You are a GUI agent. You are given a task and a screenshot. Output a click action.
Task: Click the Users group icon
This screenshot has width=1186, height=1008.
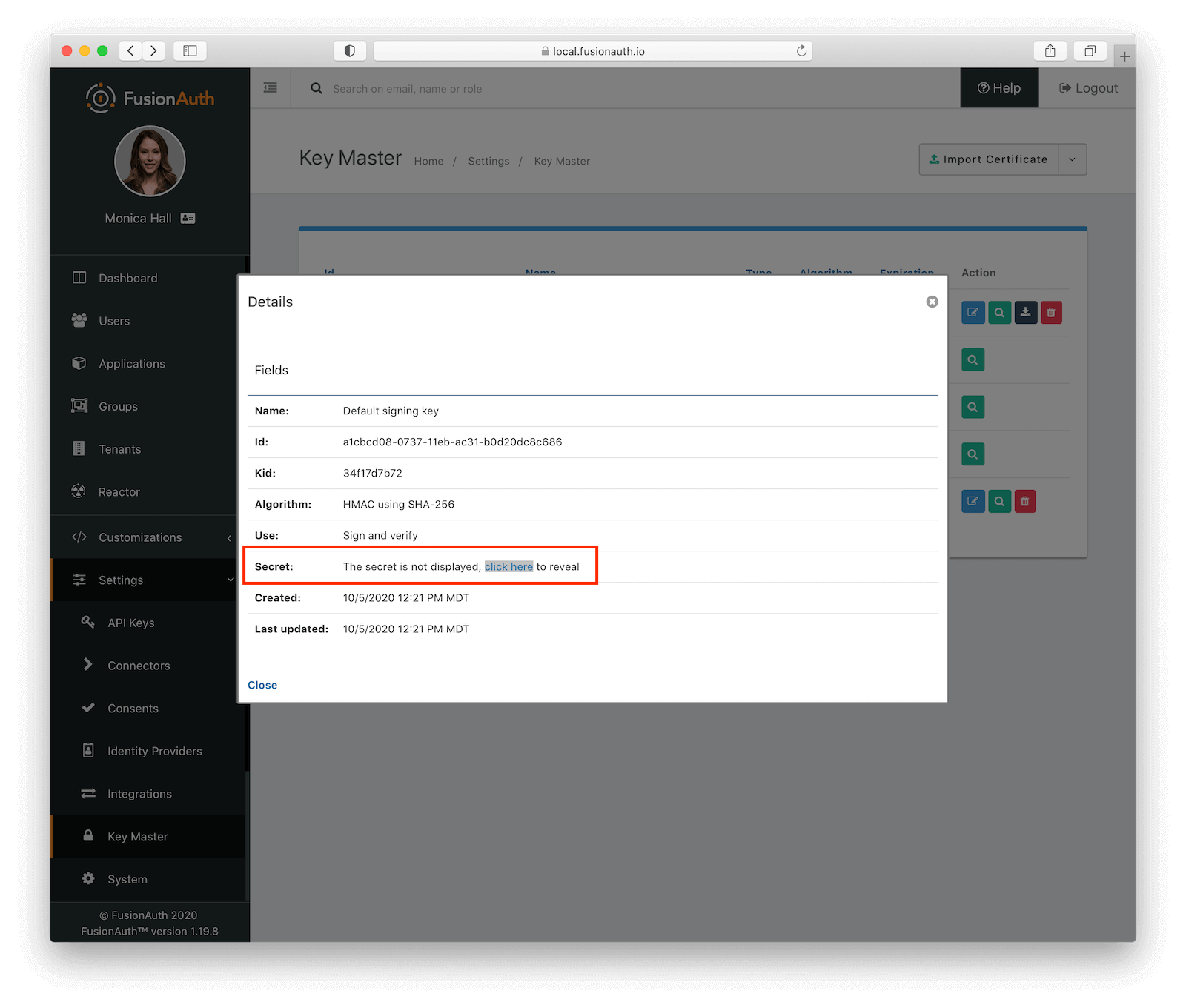click(79, 319)
